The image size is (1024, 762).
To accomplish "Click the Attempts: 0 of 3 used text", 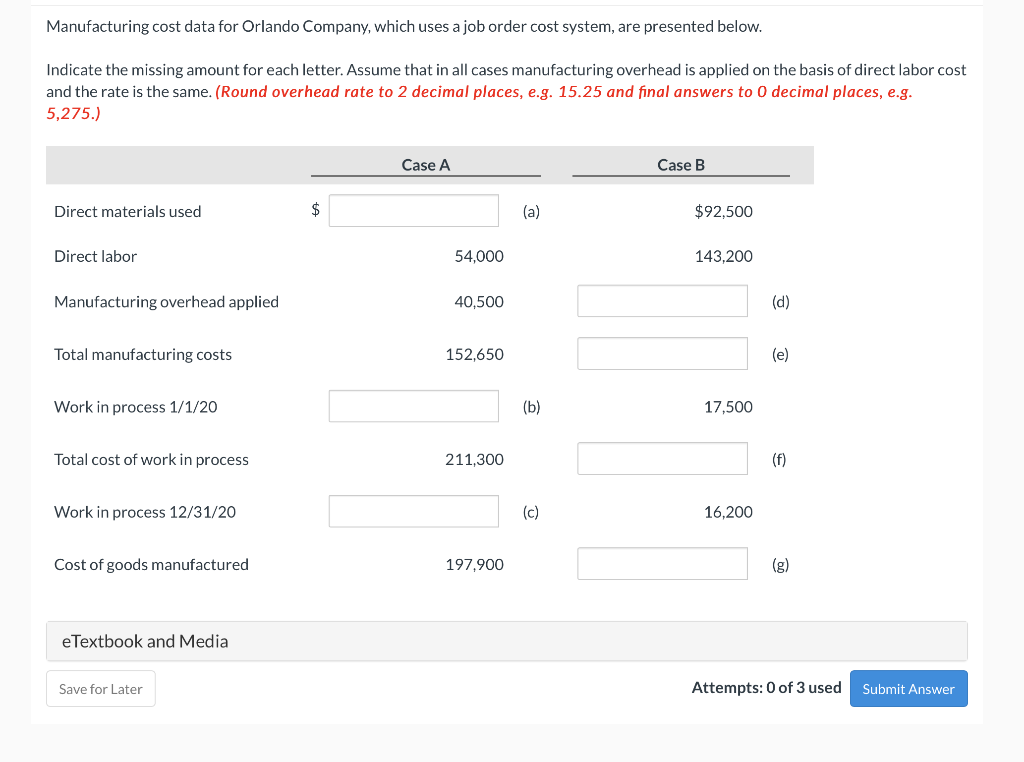I will coord(766,687).
